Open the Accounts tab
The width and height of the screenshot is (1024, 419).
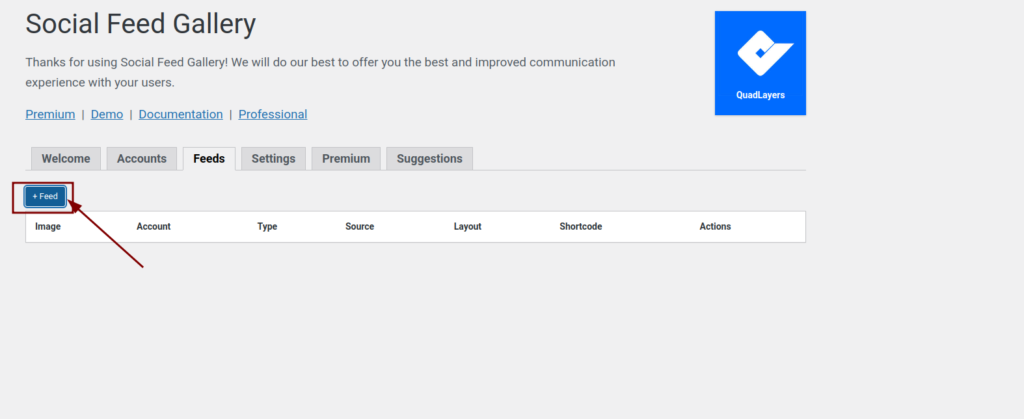[x=141, y=159]
